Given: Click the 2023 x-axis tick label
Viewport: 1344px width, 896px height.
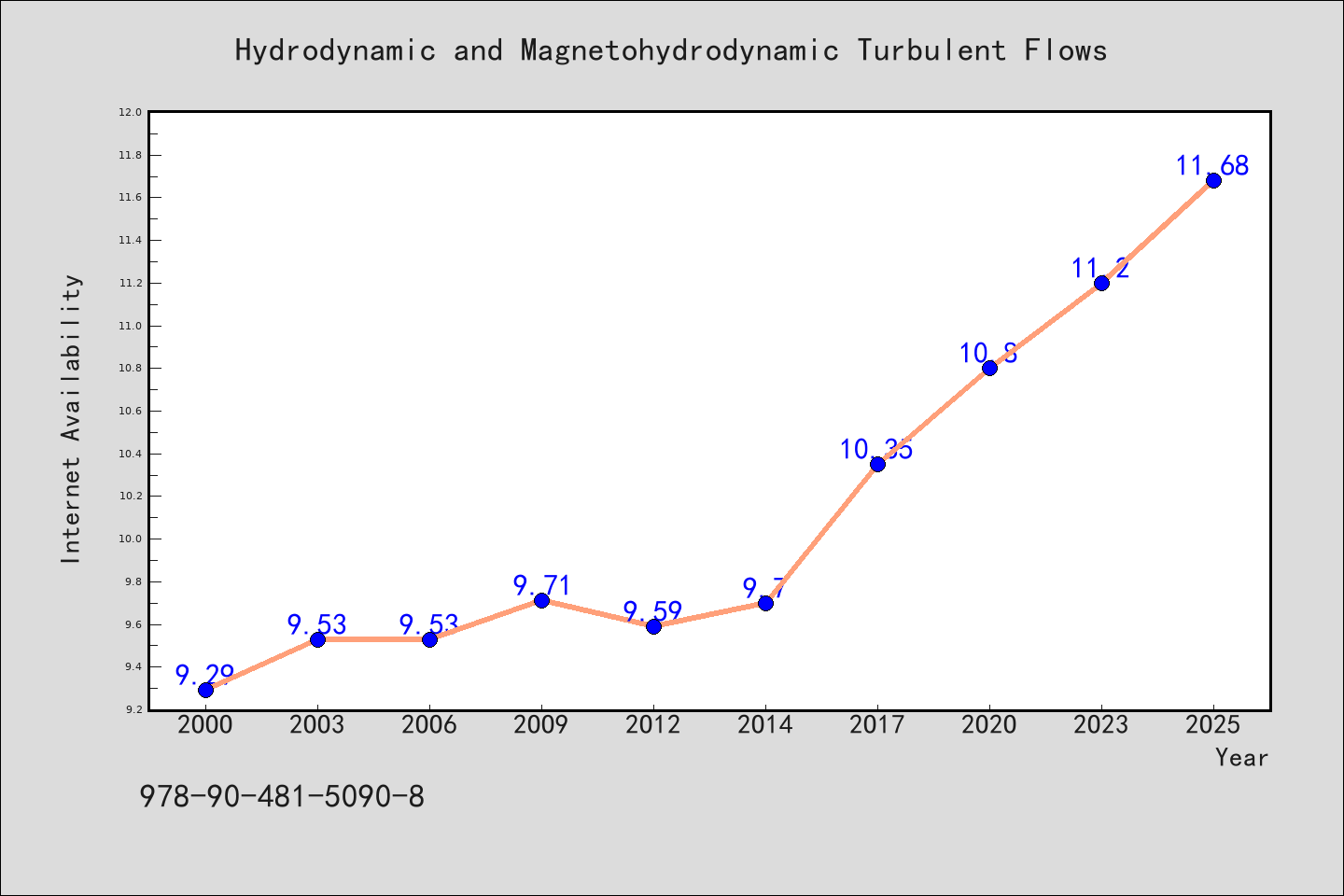Looking at the screenshot, I should (1101, 724).
